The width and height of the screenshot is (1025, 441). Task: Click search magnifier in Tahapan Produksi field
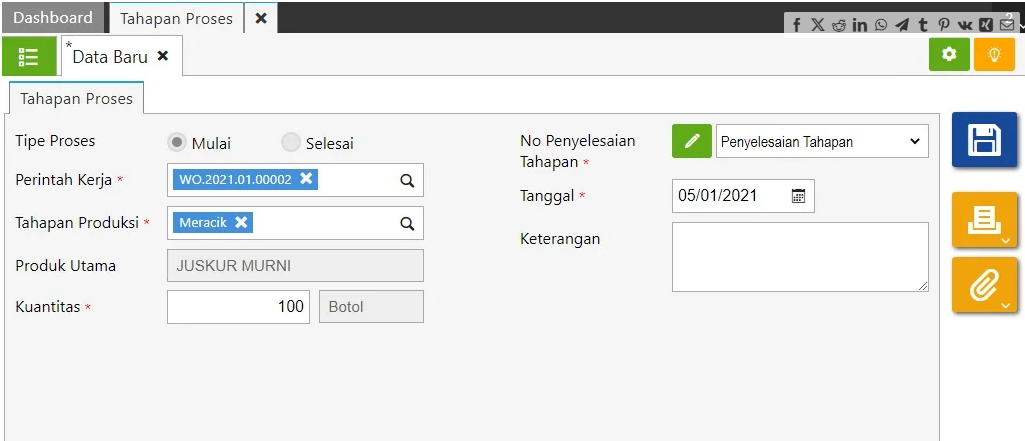click(407, 224)
